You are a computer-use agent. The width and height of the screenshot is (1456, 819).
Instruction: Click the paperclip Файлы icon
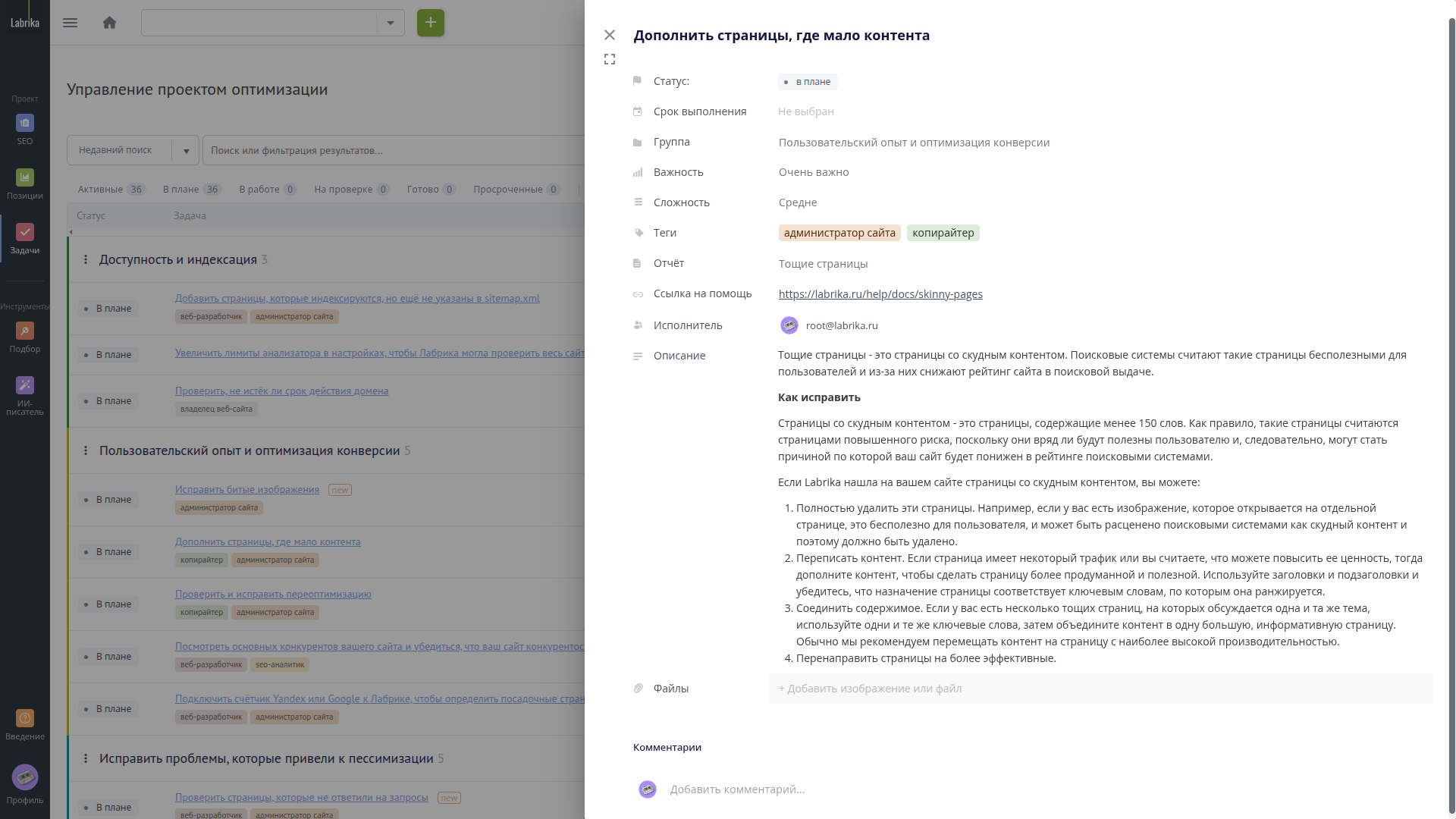pos(639,689)
